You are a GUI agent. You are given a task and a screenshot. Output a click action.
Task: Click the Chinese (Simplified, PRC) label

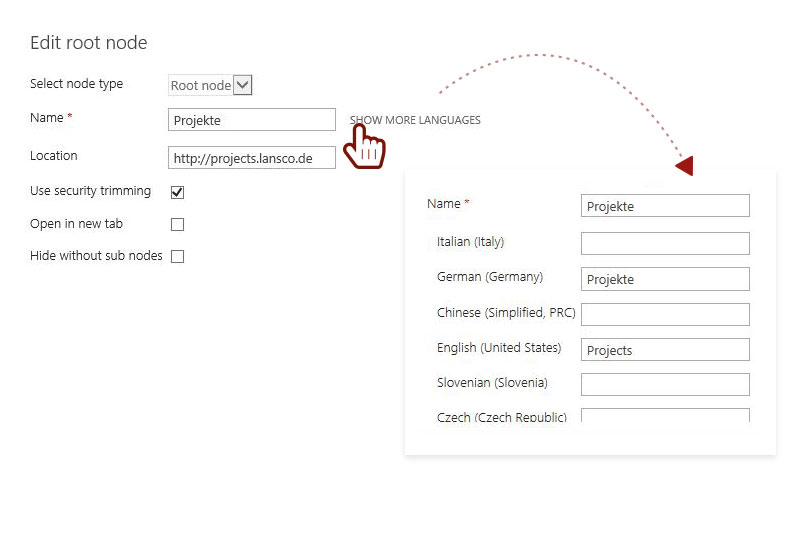tap(506, 313)
